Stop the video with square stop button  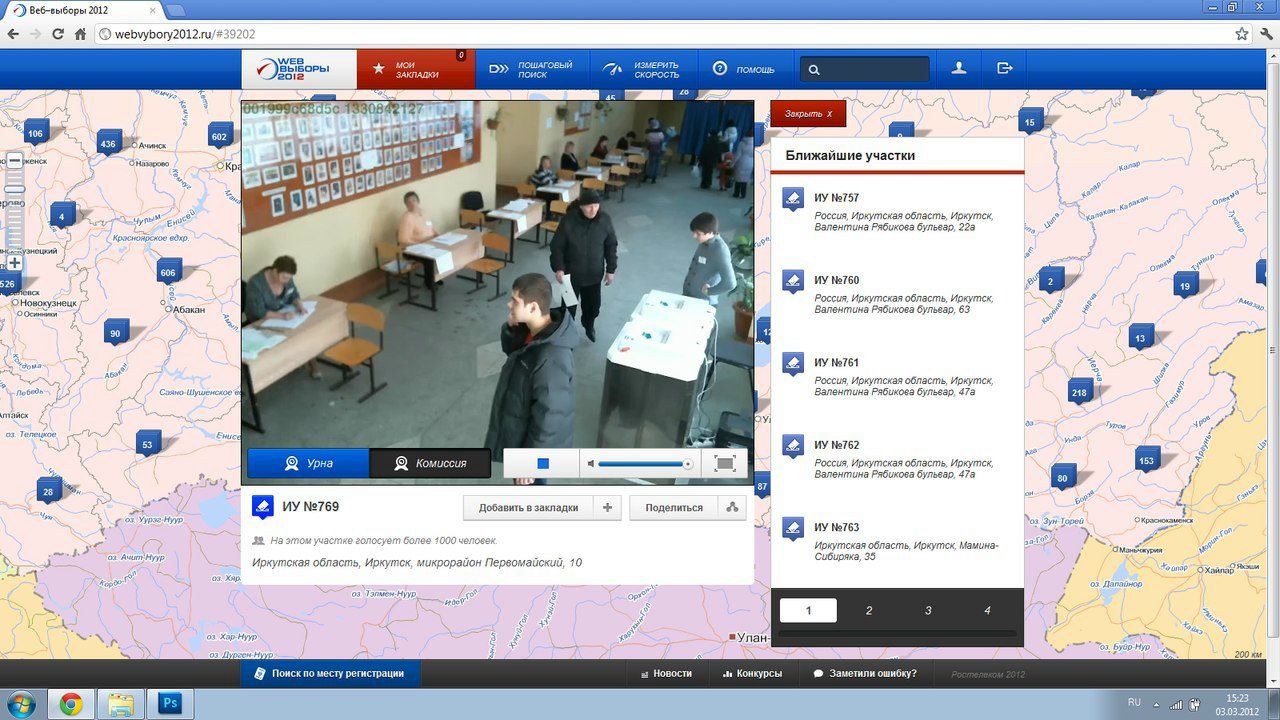pos(543,464)
